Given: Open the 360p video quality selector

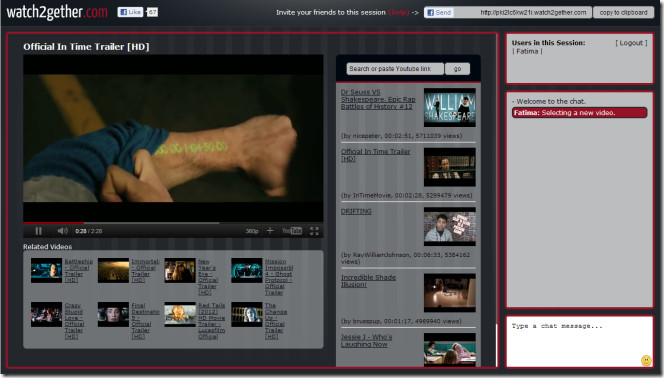Looking at the screenshot, I should 252,231.
